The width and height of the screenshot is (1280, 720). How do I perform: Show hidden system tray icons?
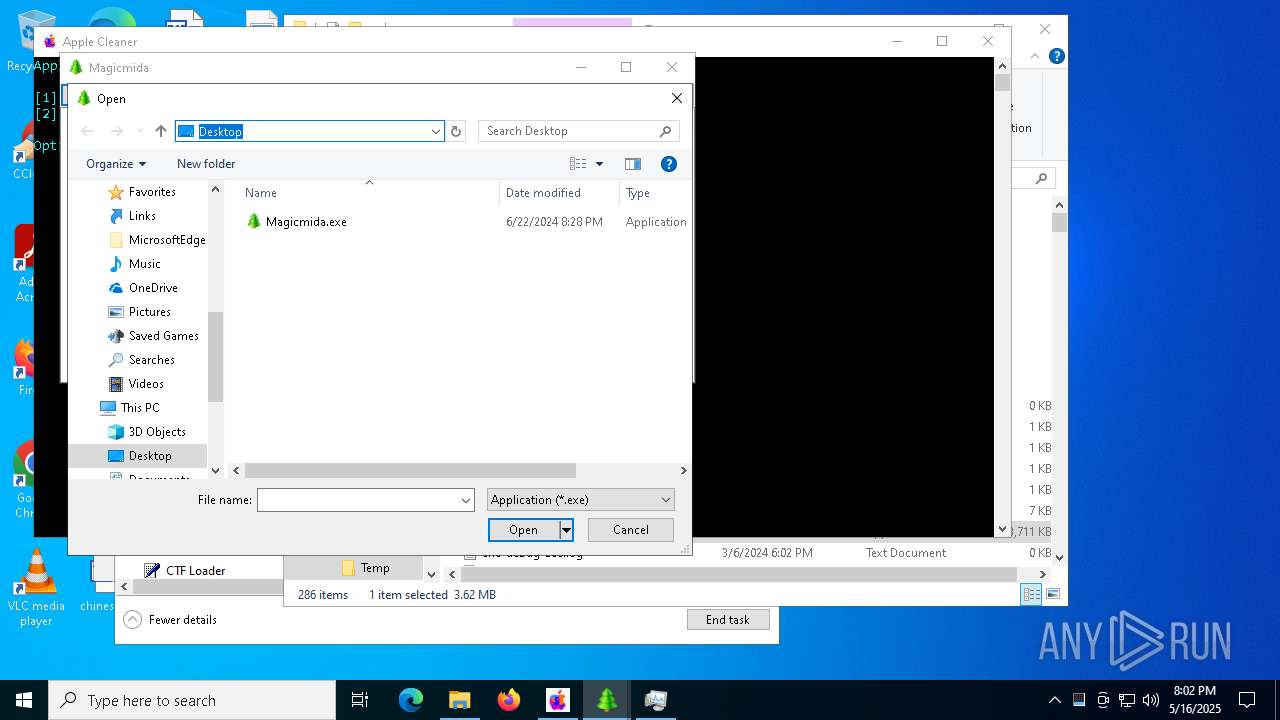(x=1054, y=700)
